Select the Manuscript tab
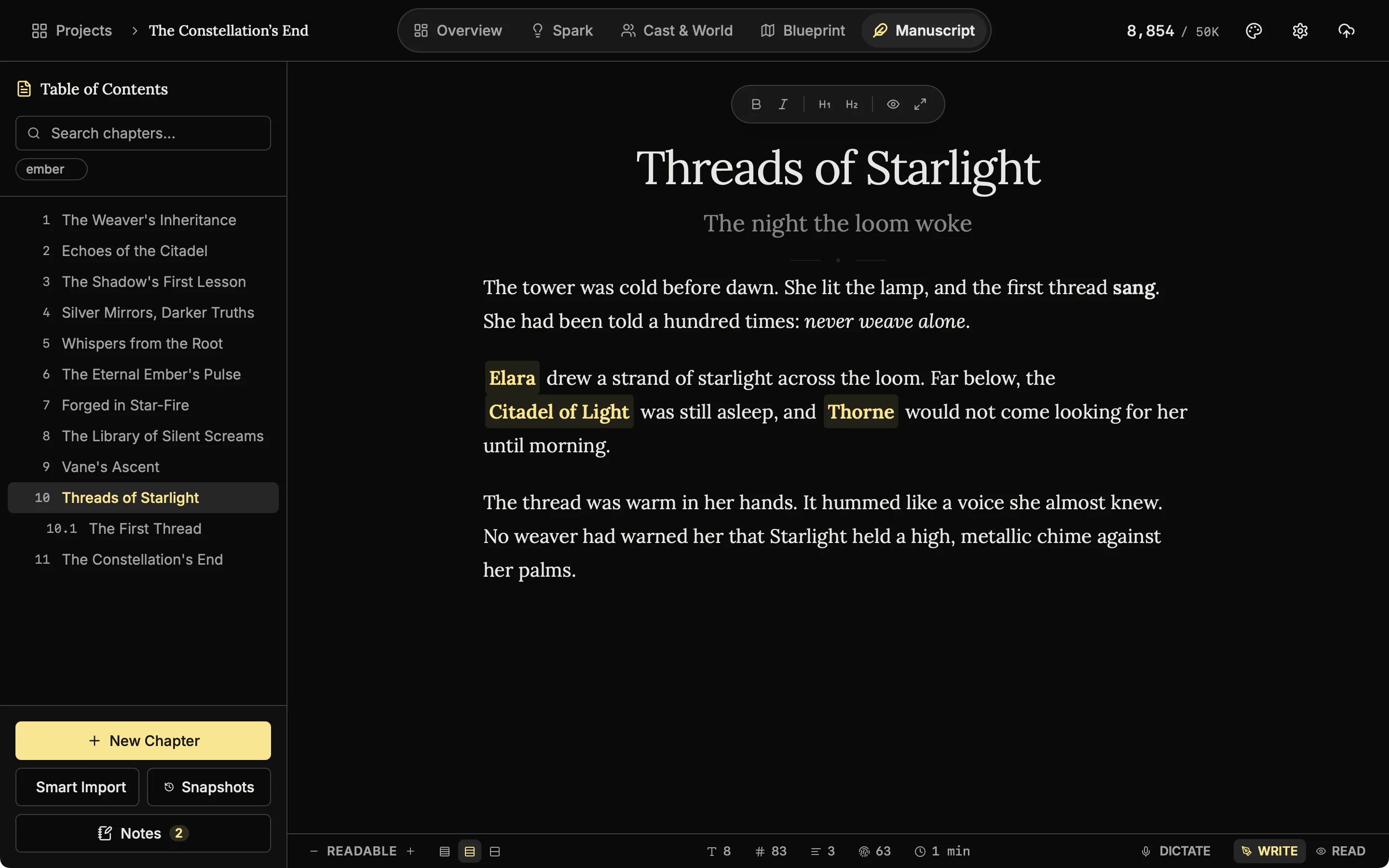The width and height of the screenshot is (1389, 868). [x=924, y=30]
